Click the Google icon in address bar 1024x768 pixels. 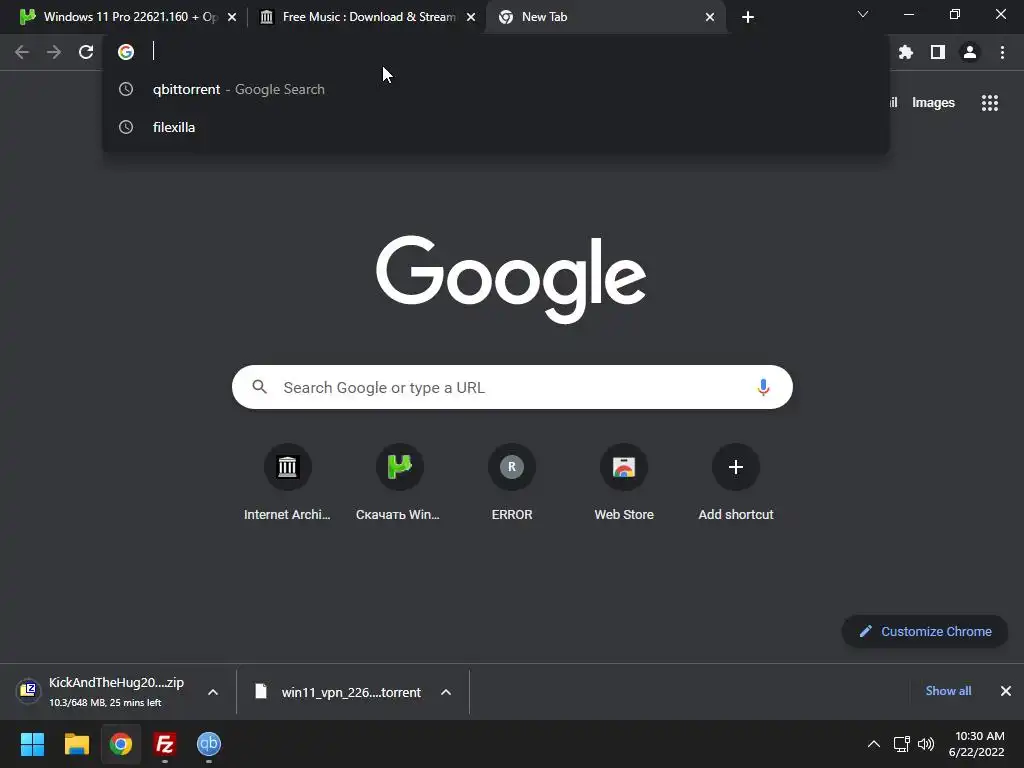[x=126, y=52]
